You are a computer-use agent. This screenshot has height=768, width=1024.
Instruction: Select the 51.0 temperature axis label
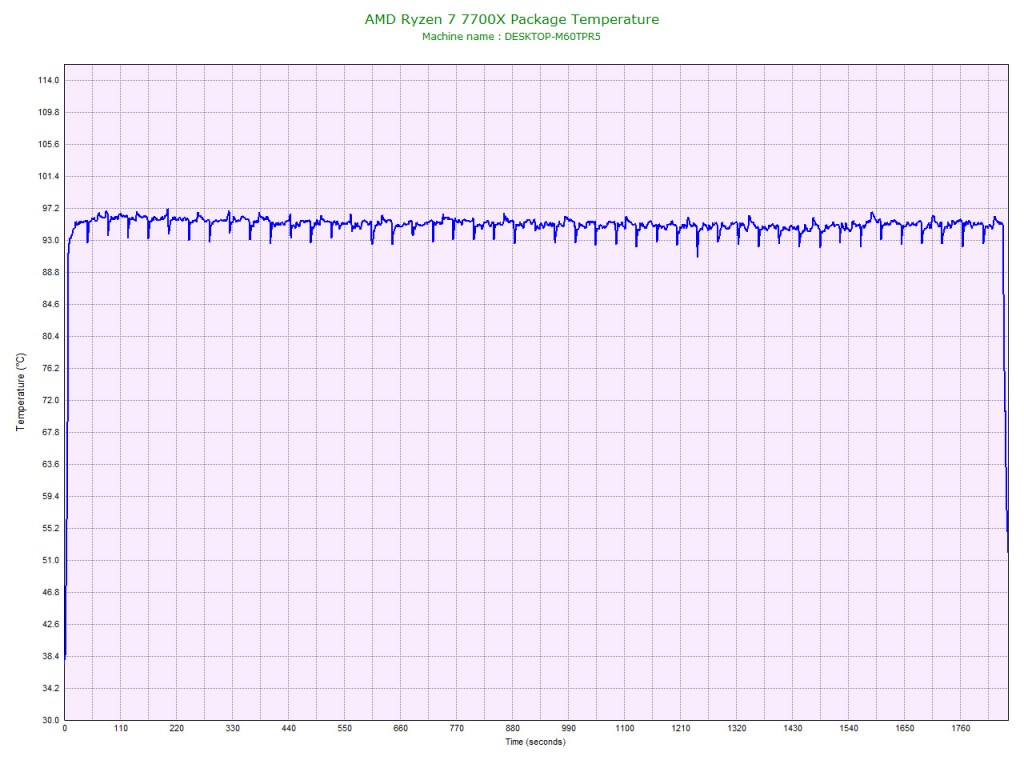tap(48, 560)
